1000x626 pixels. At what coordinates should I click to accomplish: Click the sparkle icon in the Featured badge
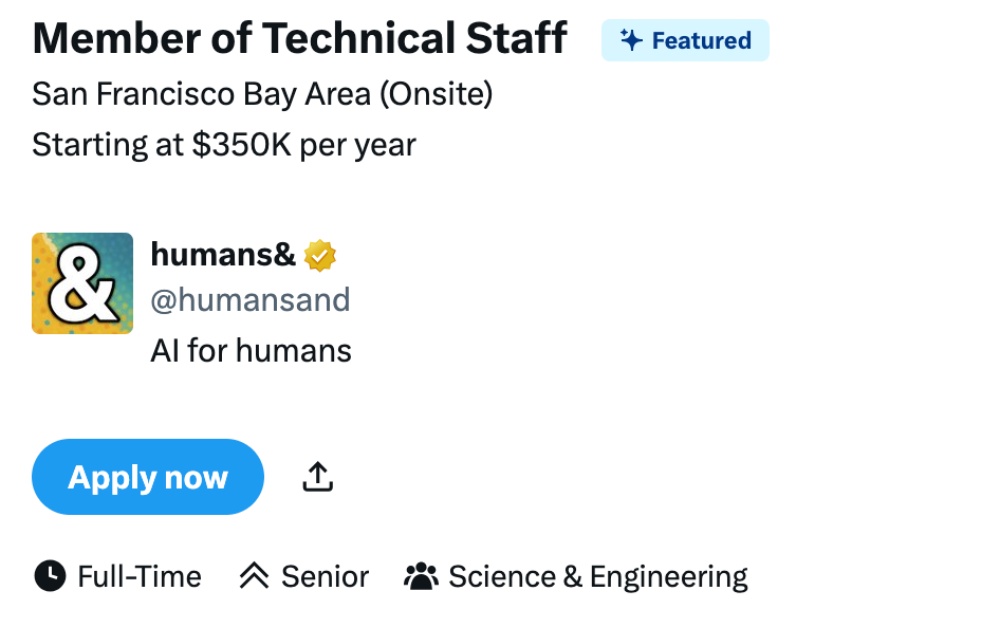click(630, 40)
